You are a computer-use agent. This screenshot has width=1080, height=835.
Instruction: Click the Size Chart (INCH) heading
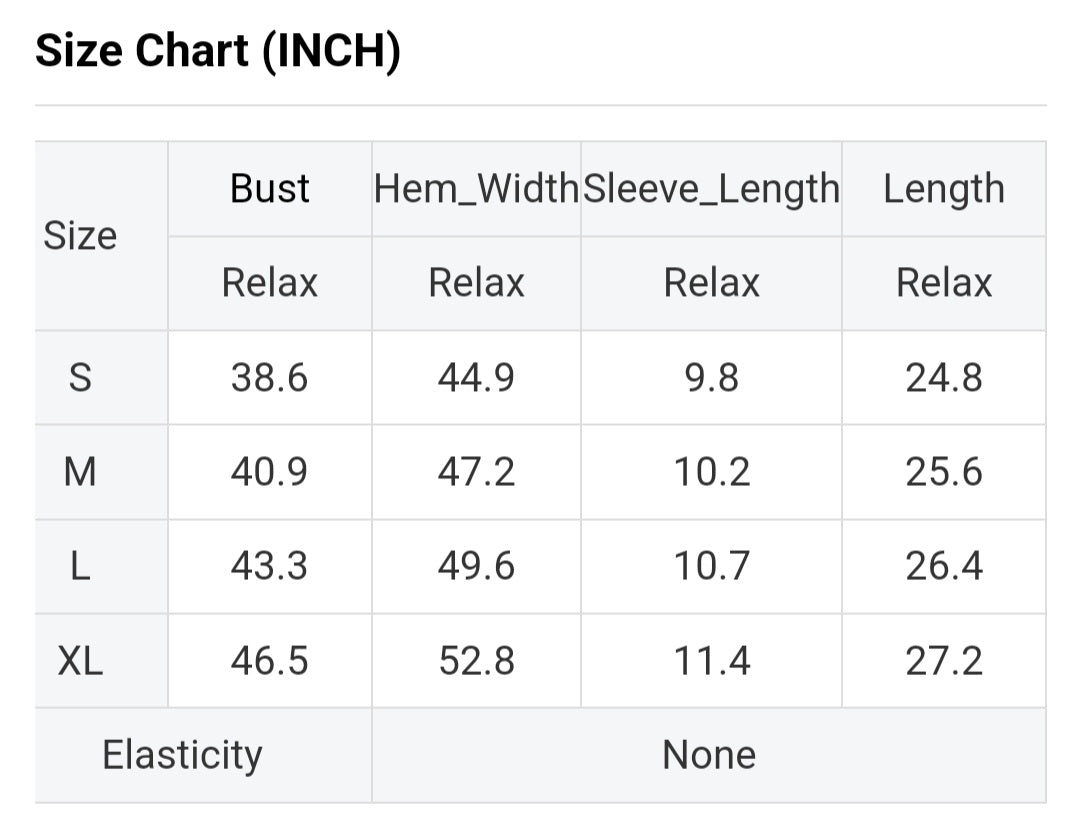(218, 51)
